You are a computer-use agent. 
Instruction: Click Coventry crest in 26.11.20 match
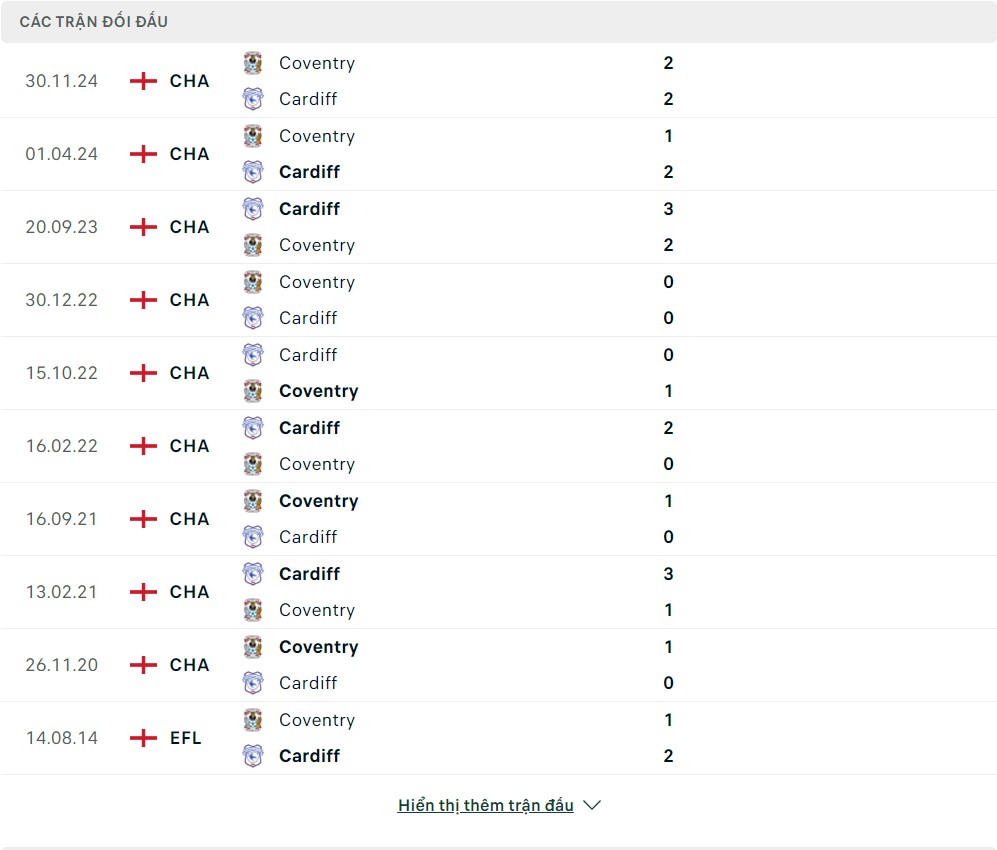253,647
